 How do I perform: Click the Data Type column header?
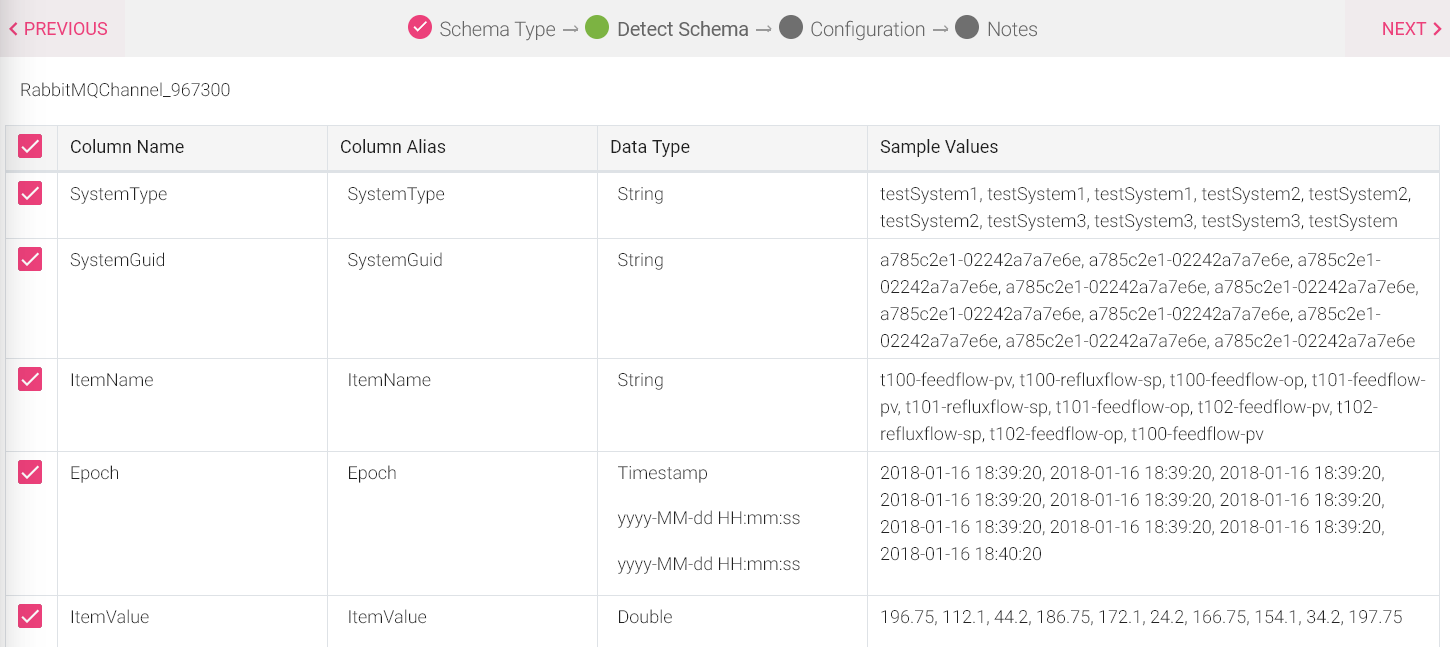coord(648,146)
